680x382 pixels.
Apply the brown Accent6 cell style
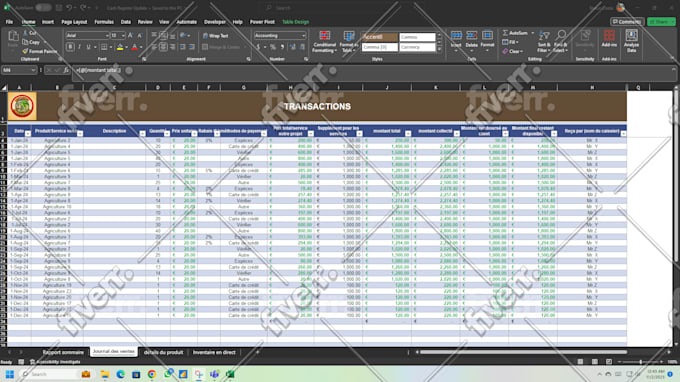pyautogui.click(x=379, y=37)
